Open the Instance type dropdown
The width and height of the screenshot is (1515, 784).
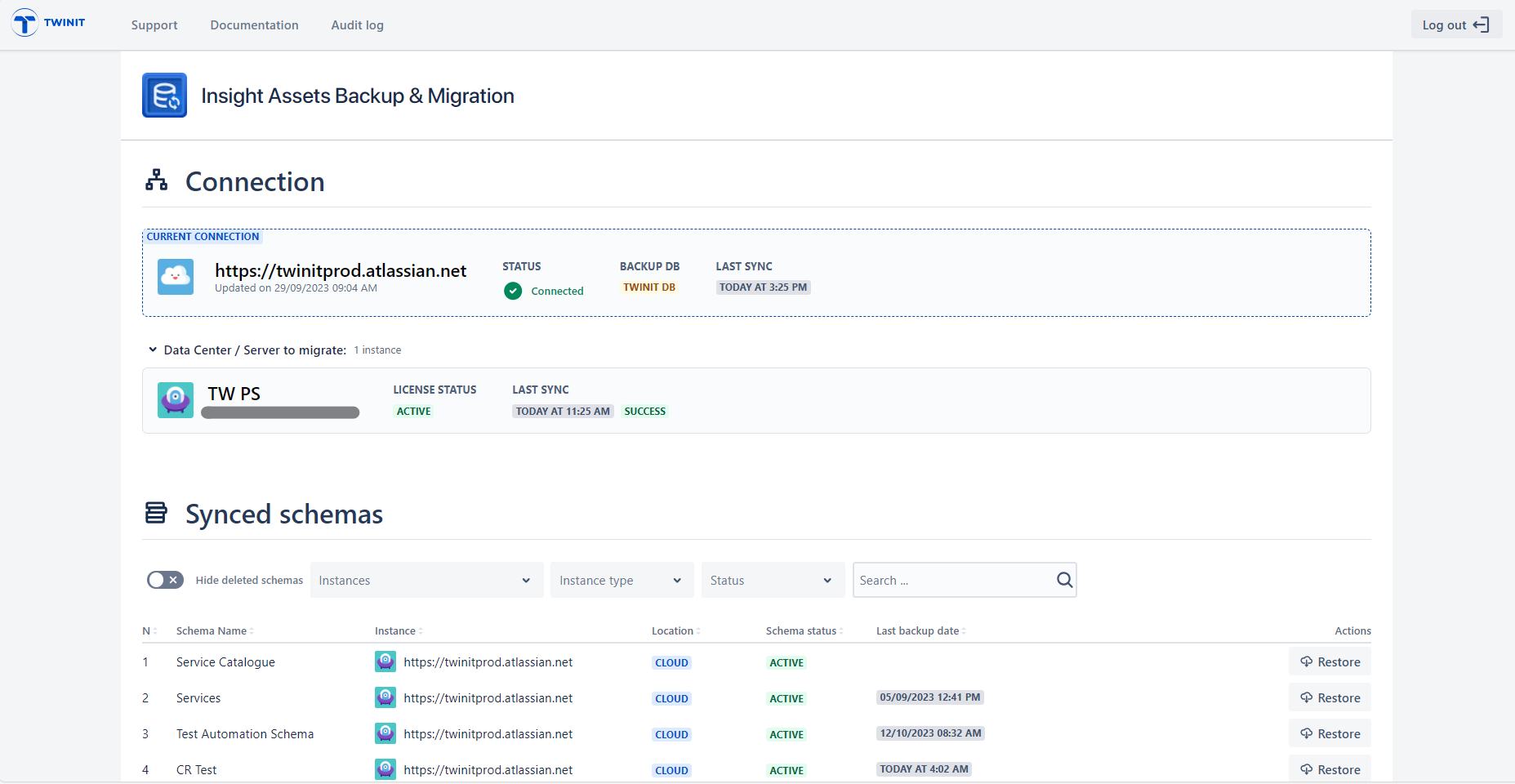[x=622, y=580]
